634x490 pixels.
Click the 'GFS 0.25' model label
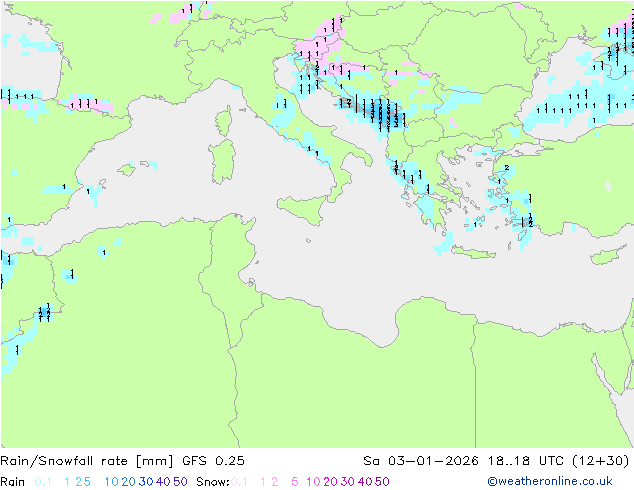pyautogui.click(x=213, y=461)
